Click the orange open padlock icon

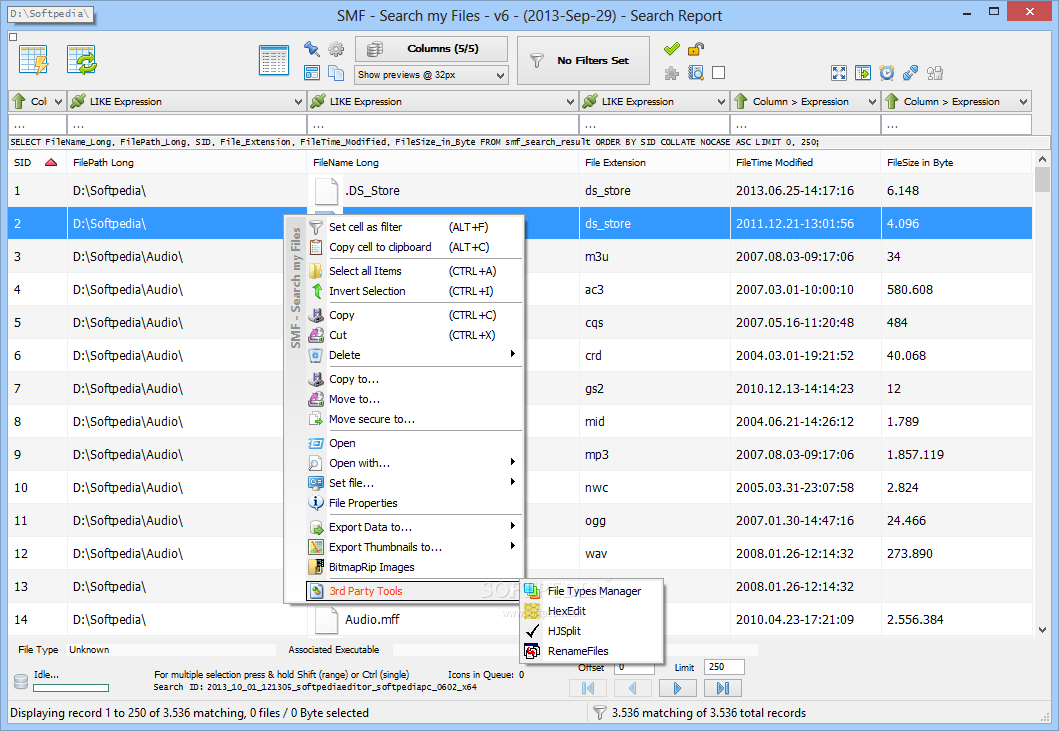tap(696, 49)
